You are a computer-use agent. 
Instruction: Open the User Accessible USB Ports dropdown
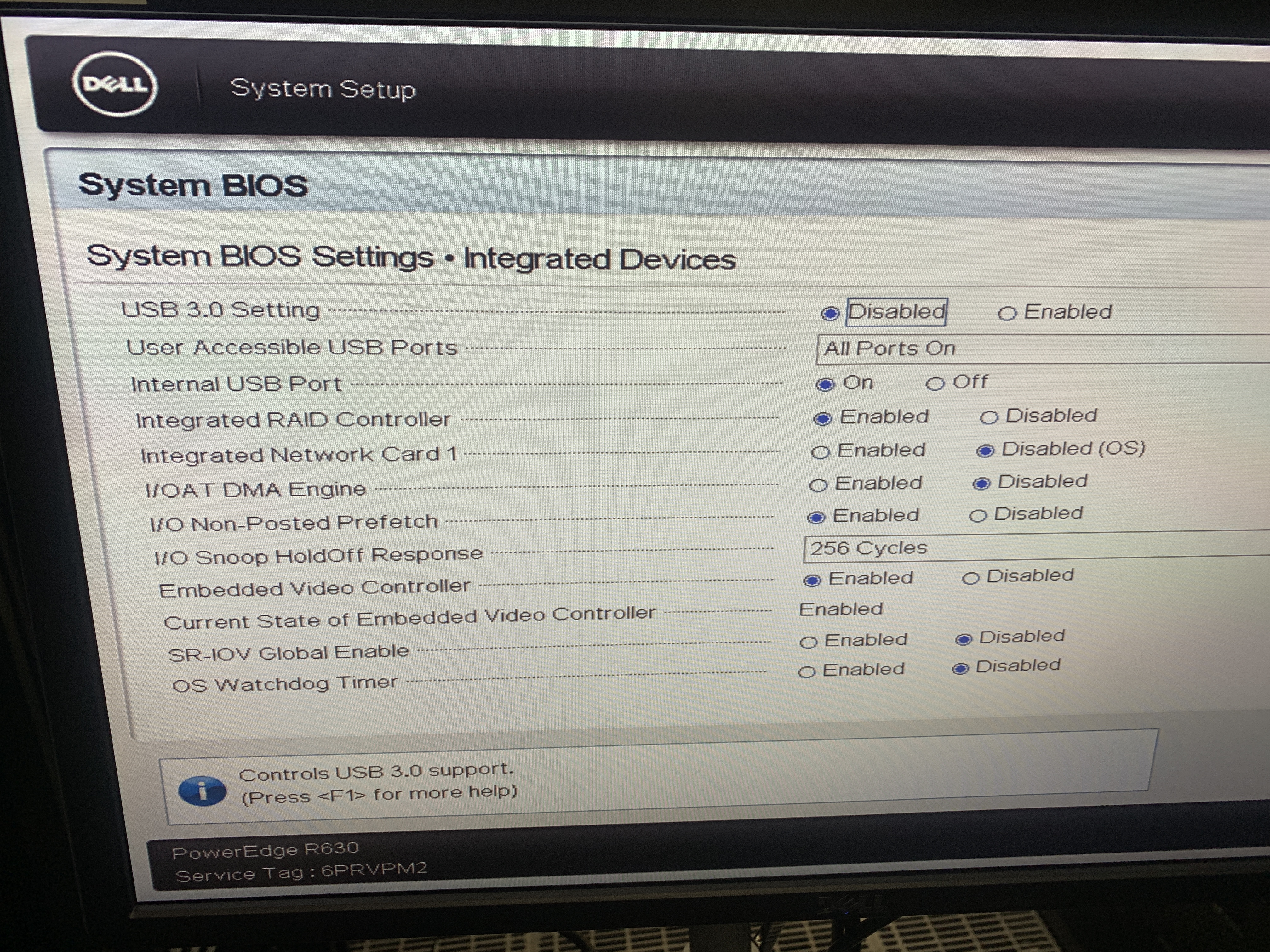1043,349
